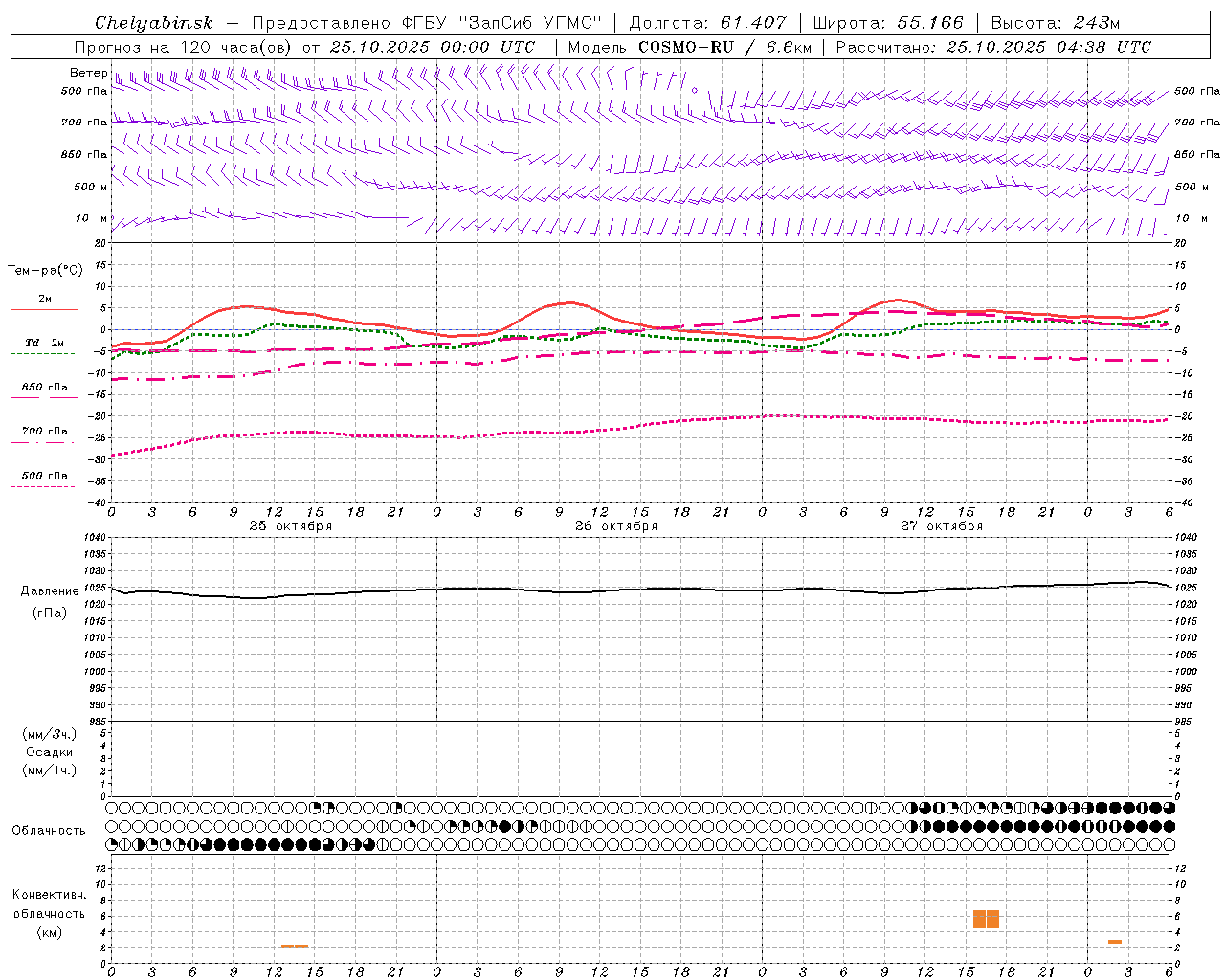1225x980 pixels.
Task: Click the '10 м' wind level label on left axis
Action: (x=93, y=219)
